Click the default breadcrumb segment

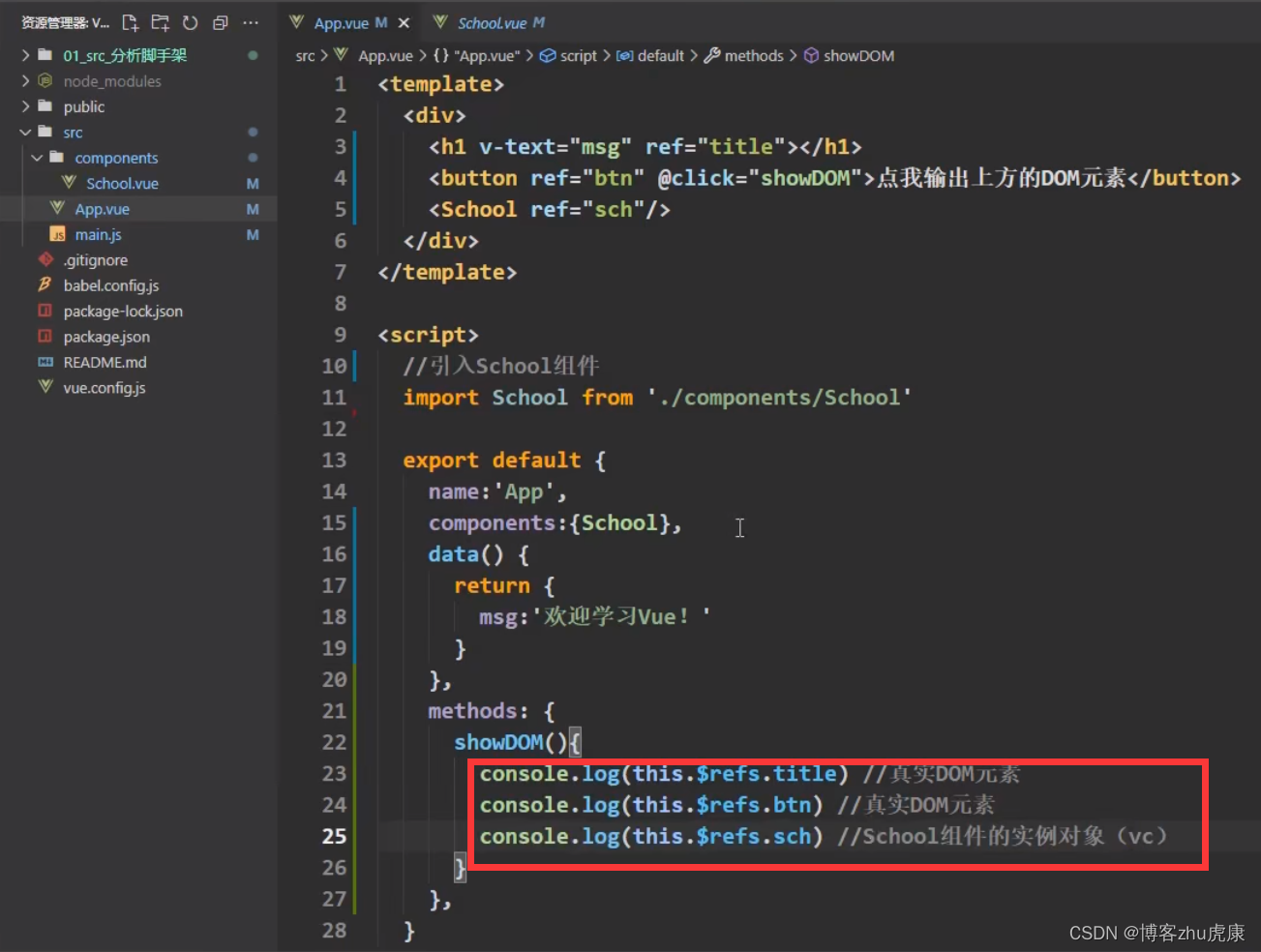(x=650, y=56)
